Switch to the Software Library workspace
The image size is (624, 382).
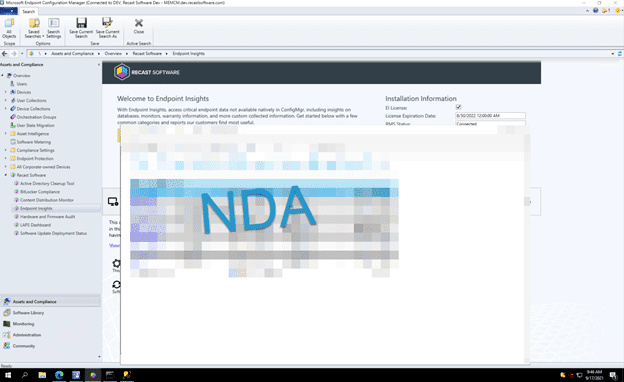(x=28, y=313)
